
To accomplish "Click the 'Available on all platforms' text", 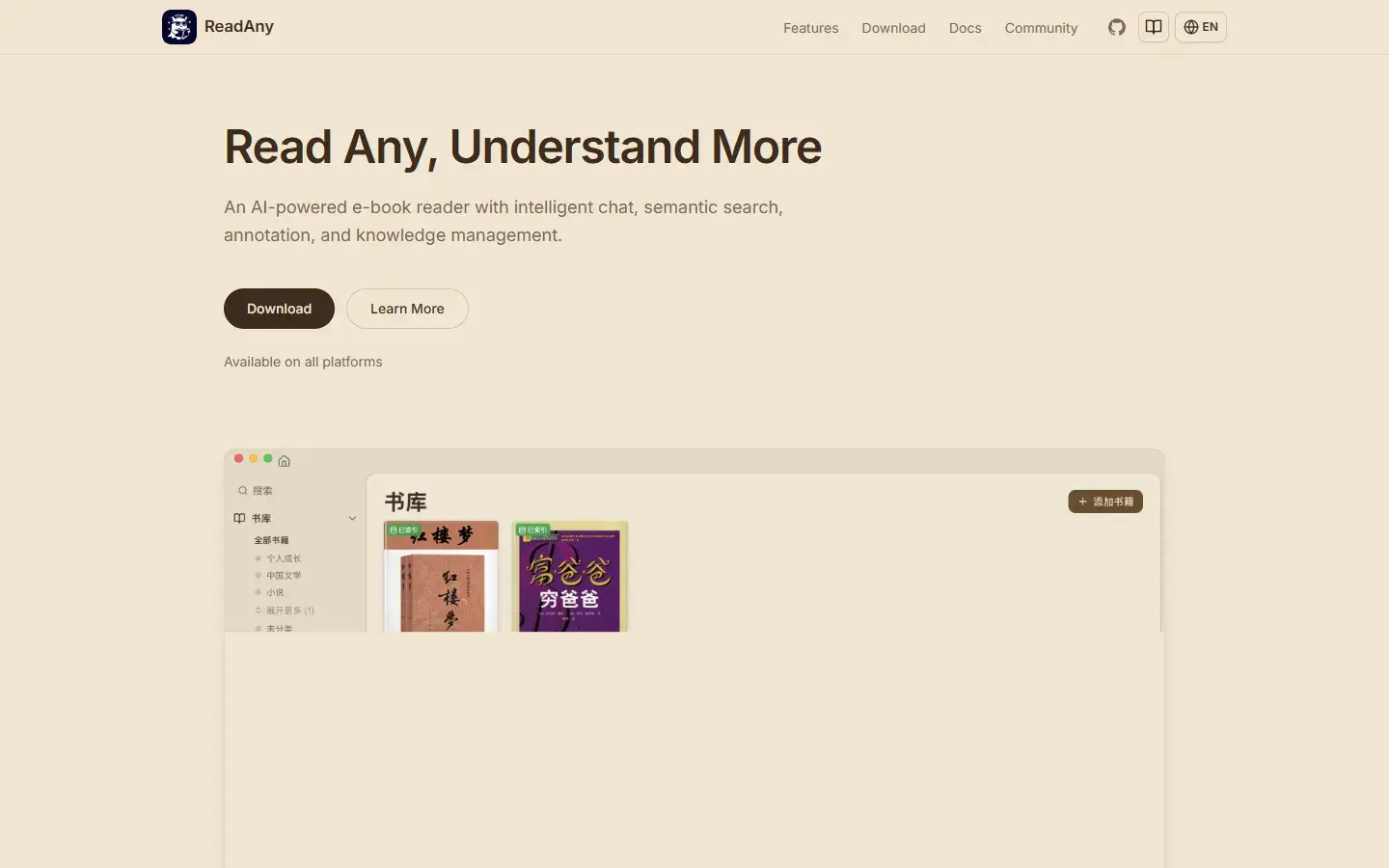I will tap(303, 362).
